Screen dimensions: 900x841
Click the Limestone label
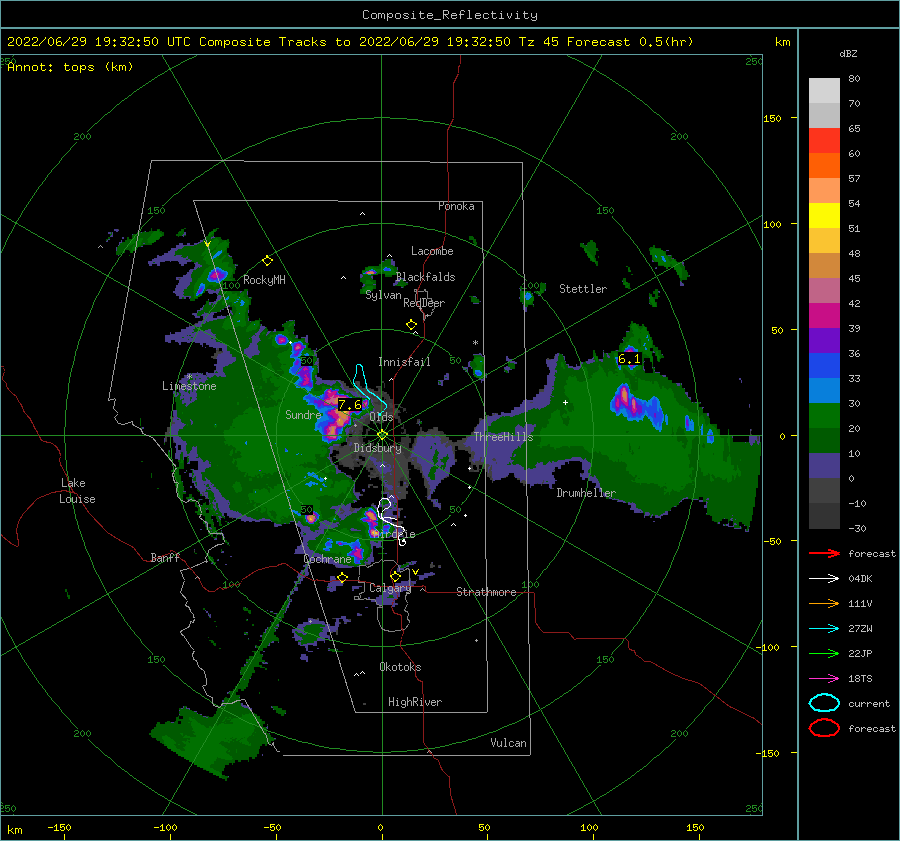coord(189,386)
